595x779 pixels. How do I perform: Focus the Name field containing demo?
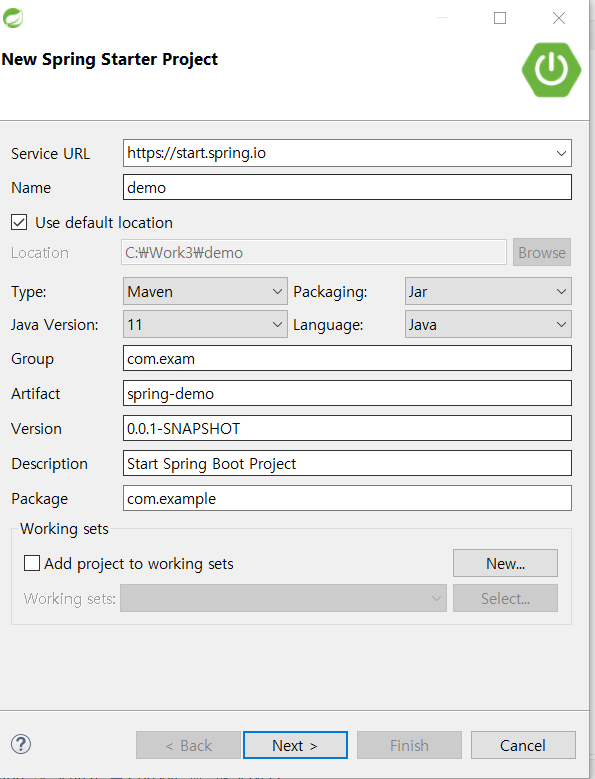[x=347, y=187]
